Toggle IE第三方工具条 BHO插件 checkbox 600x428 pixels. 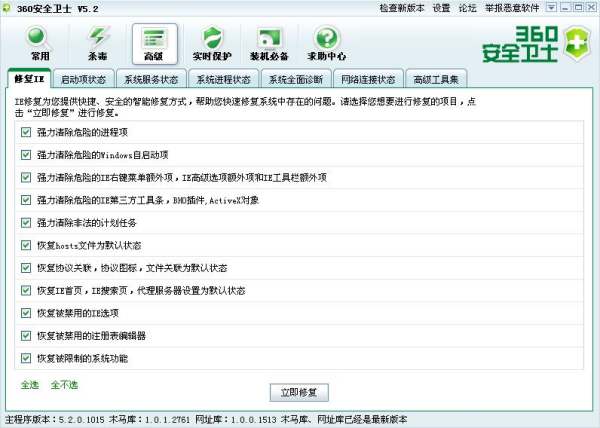click(26, 200)
